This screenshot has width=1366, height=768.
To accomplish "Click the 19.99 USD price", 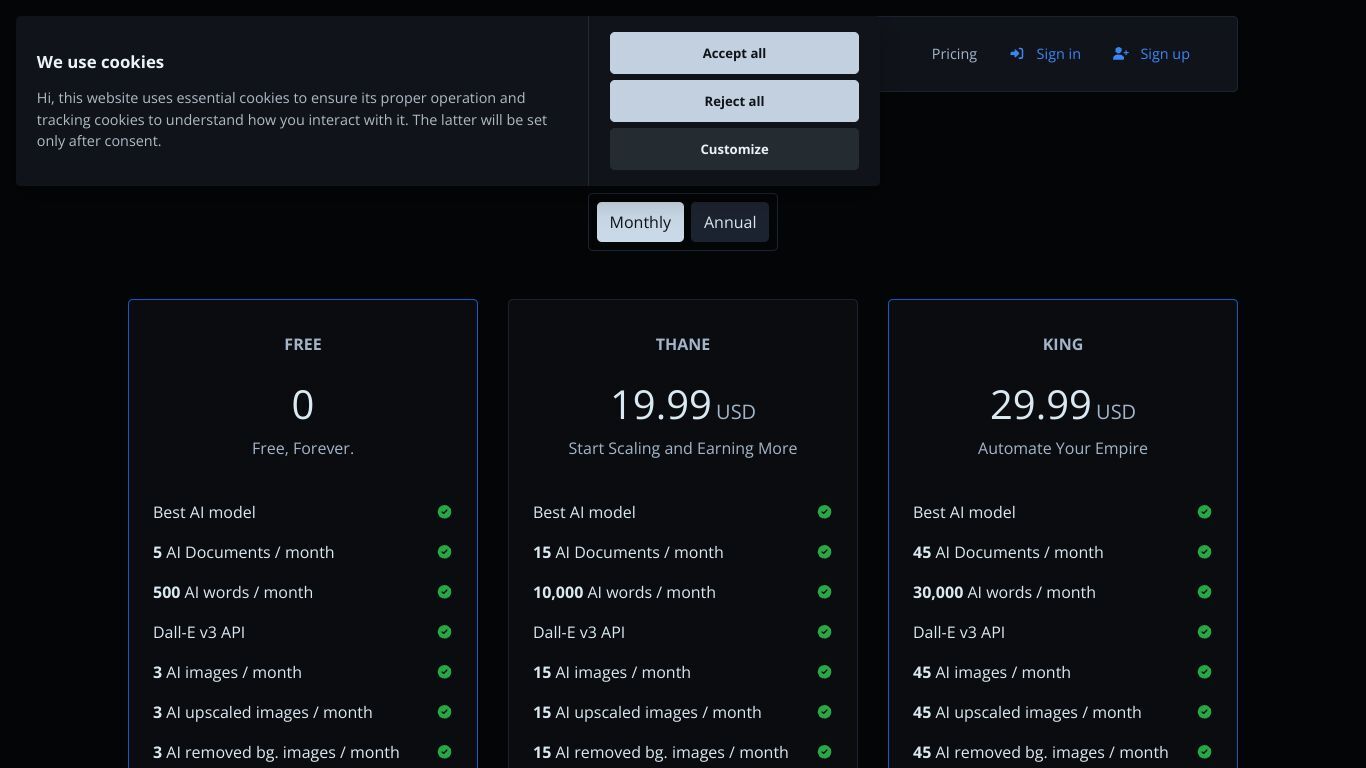I will point(683,405).
